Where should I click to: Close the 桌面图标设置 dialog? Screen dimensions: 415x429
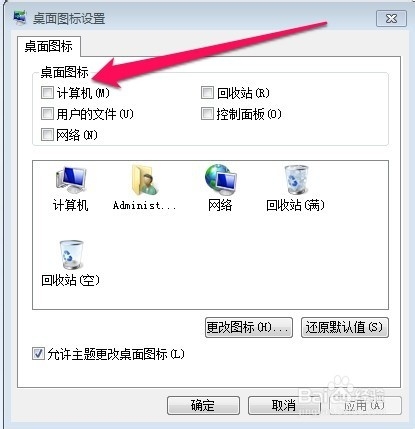pyautogui.click(x=391, y=18)
